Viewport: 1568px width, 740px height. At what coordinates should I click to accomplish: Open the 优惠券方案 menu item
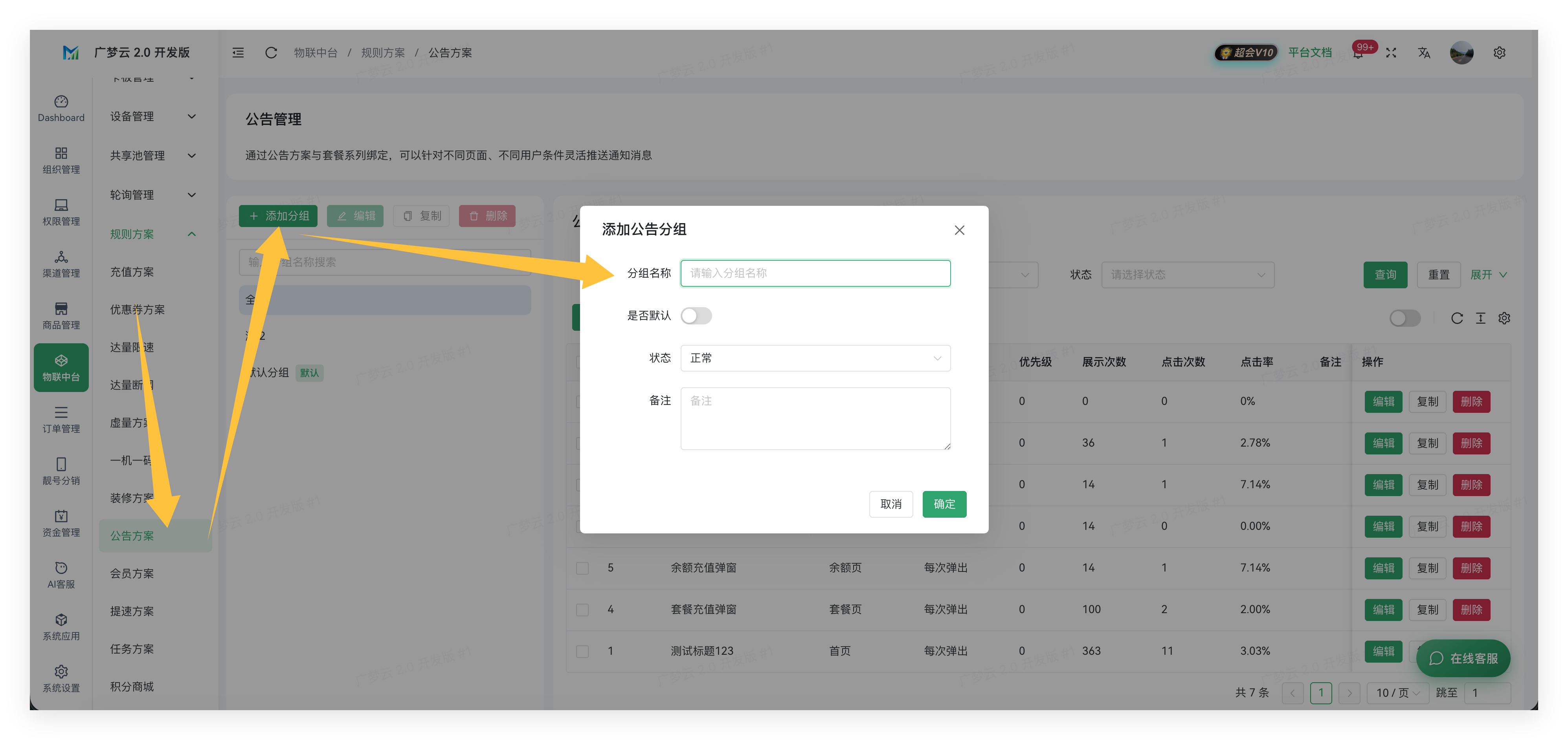[x=137, y=309]
